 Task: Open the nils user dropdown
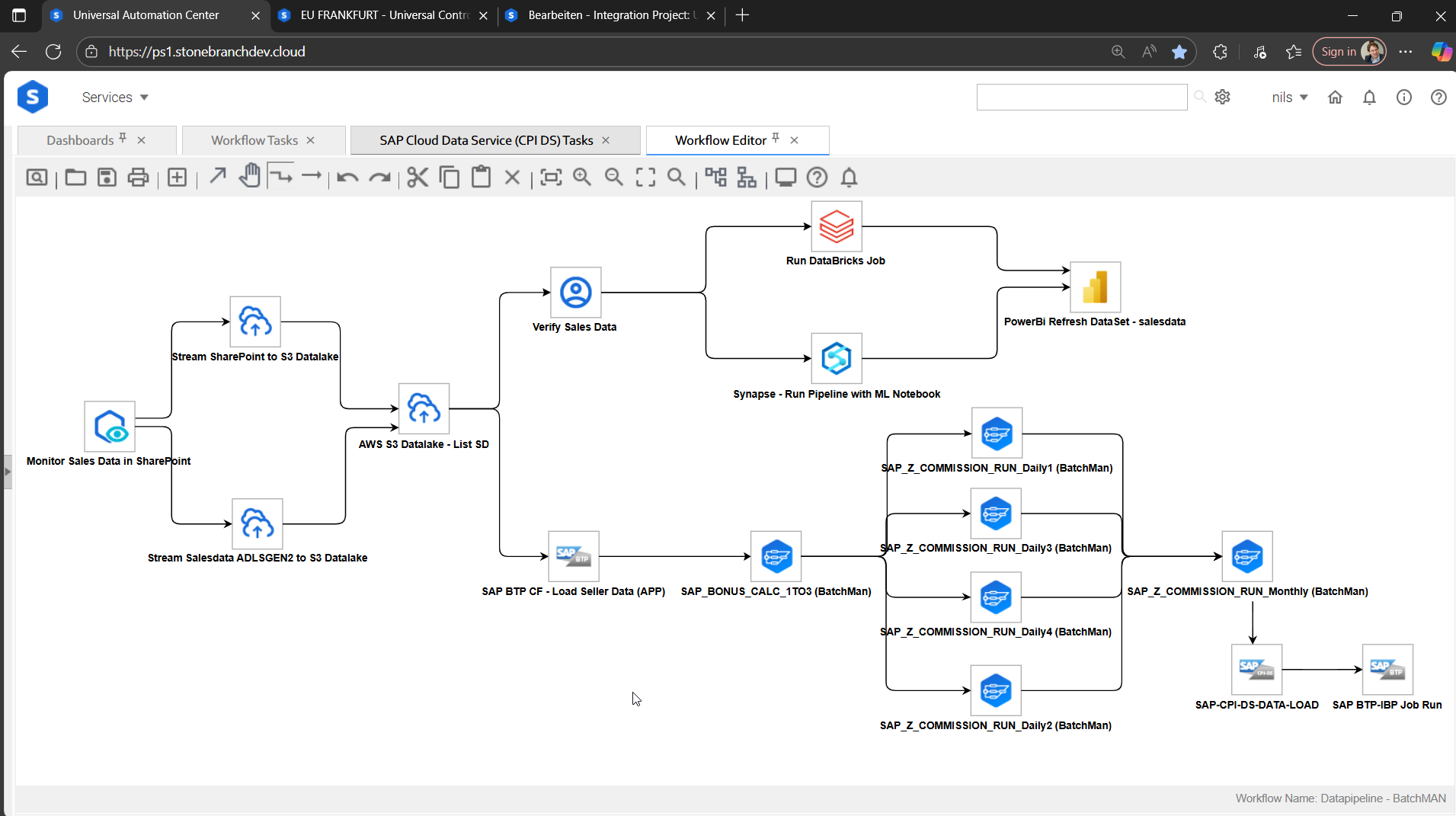pos(1290,98)
